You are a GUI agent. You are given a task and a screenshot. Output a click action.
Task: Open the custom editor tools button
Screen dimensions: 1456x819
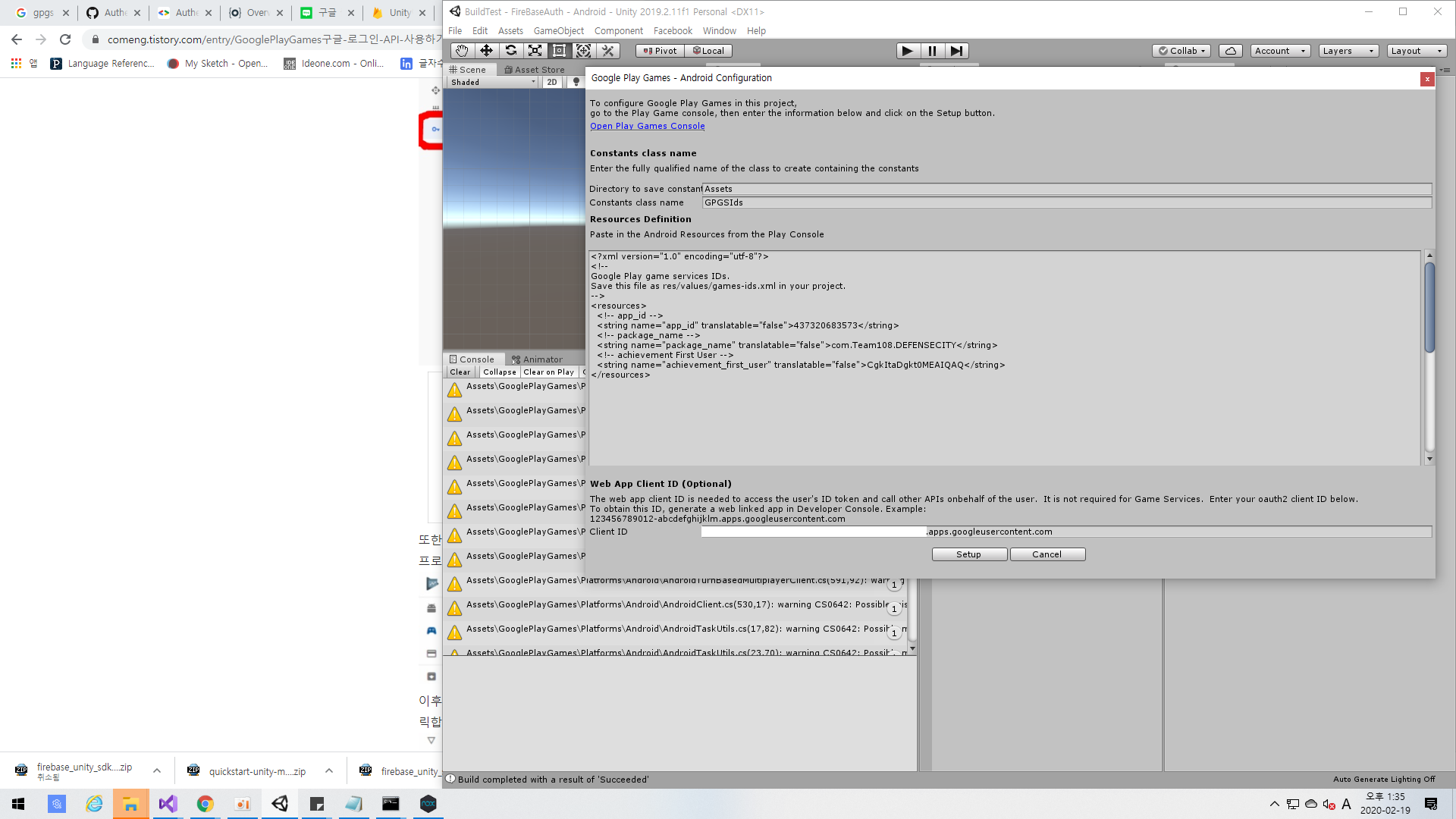607,51
